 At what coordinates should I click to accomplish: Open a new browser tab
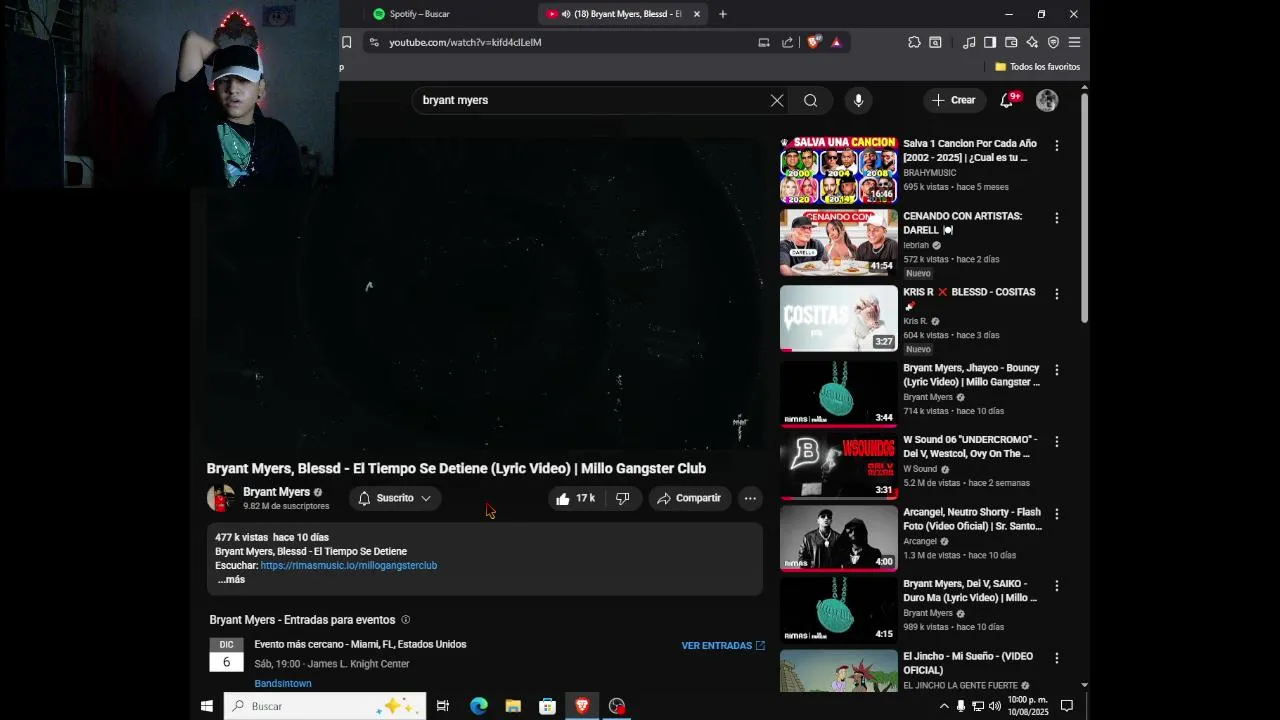723,14
